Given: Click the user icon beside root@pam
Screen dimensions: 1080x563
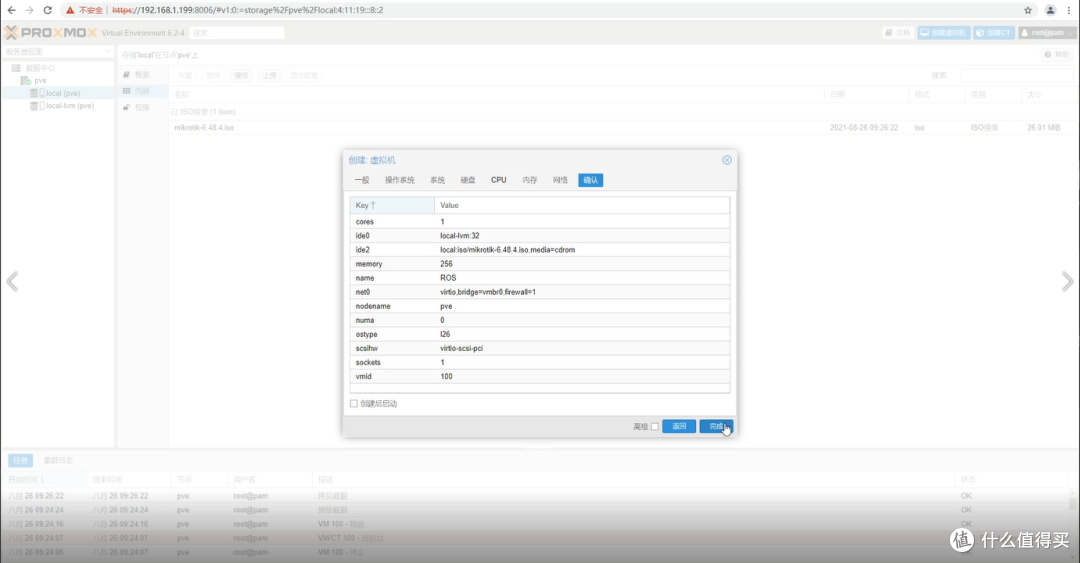Looking at the screenshot, I should tap(1025, 32).
